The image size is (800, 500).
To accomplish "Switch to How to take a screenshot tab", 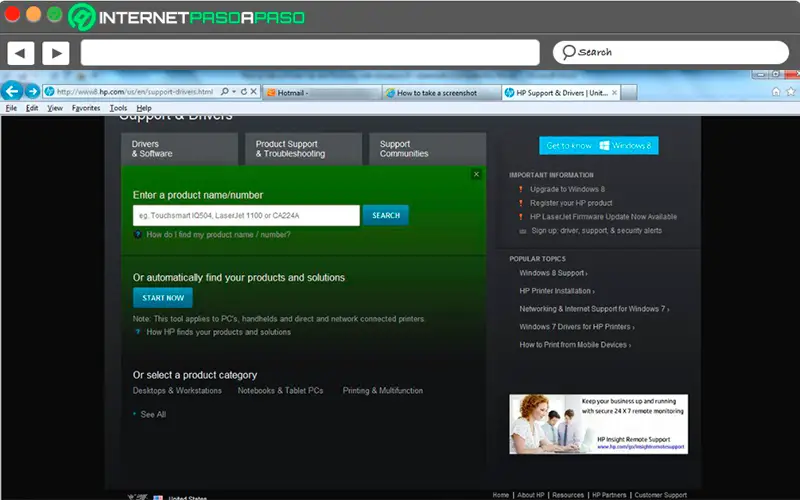I will (x=441, y=93).
